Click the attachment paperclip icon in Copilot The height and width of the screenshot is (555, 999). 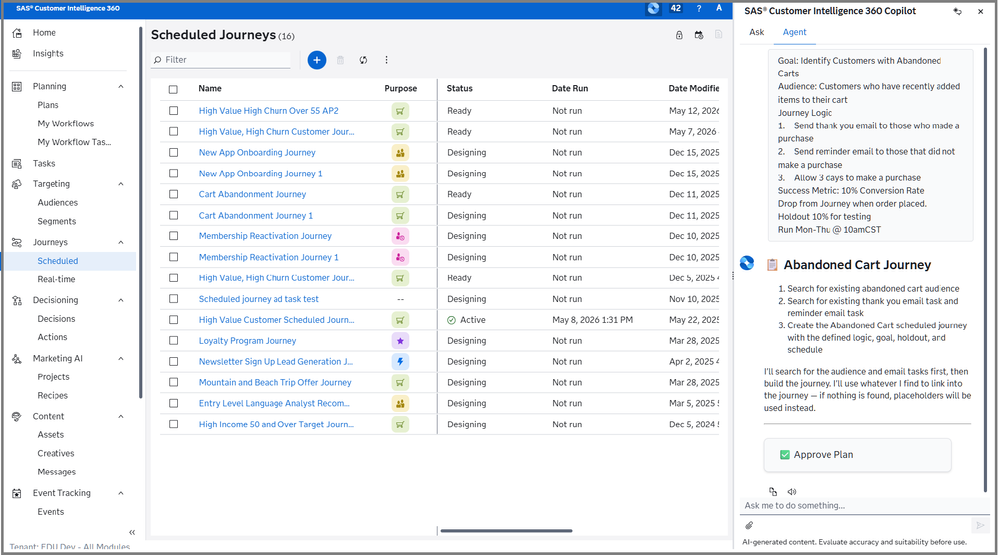[x=749, y=526]
